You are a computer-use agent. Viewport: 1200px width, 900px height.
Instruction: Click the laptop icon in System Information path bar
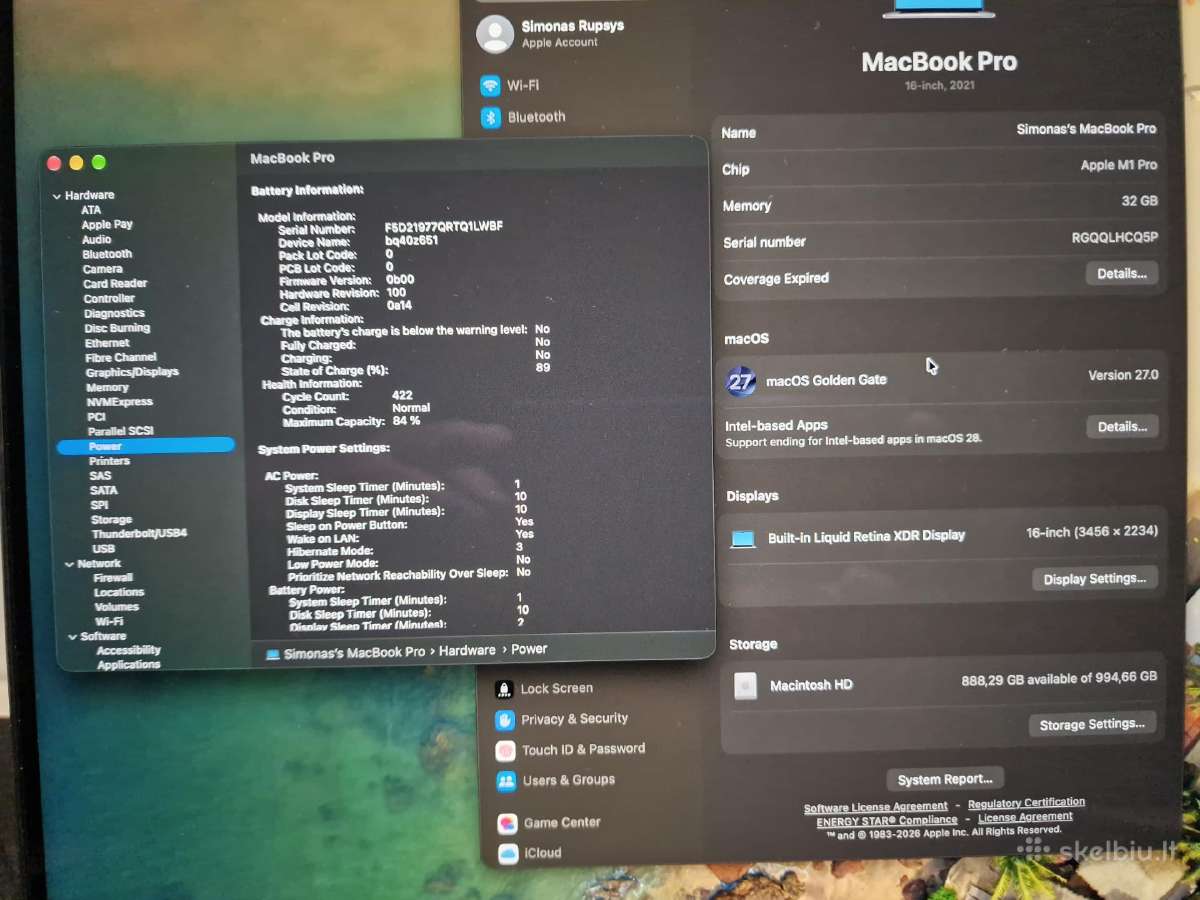(x=272, y=654)
